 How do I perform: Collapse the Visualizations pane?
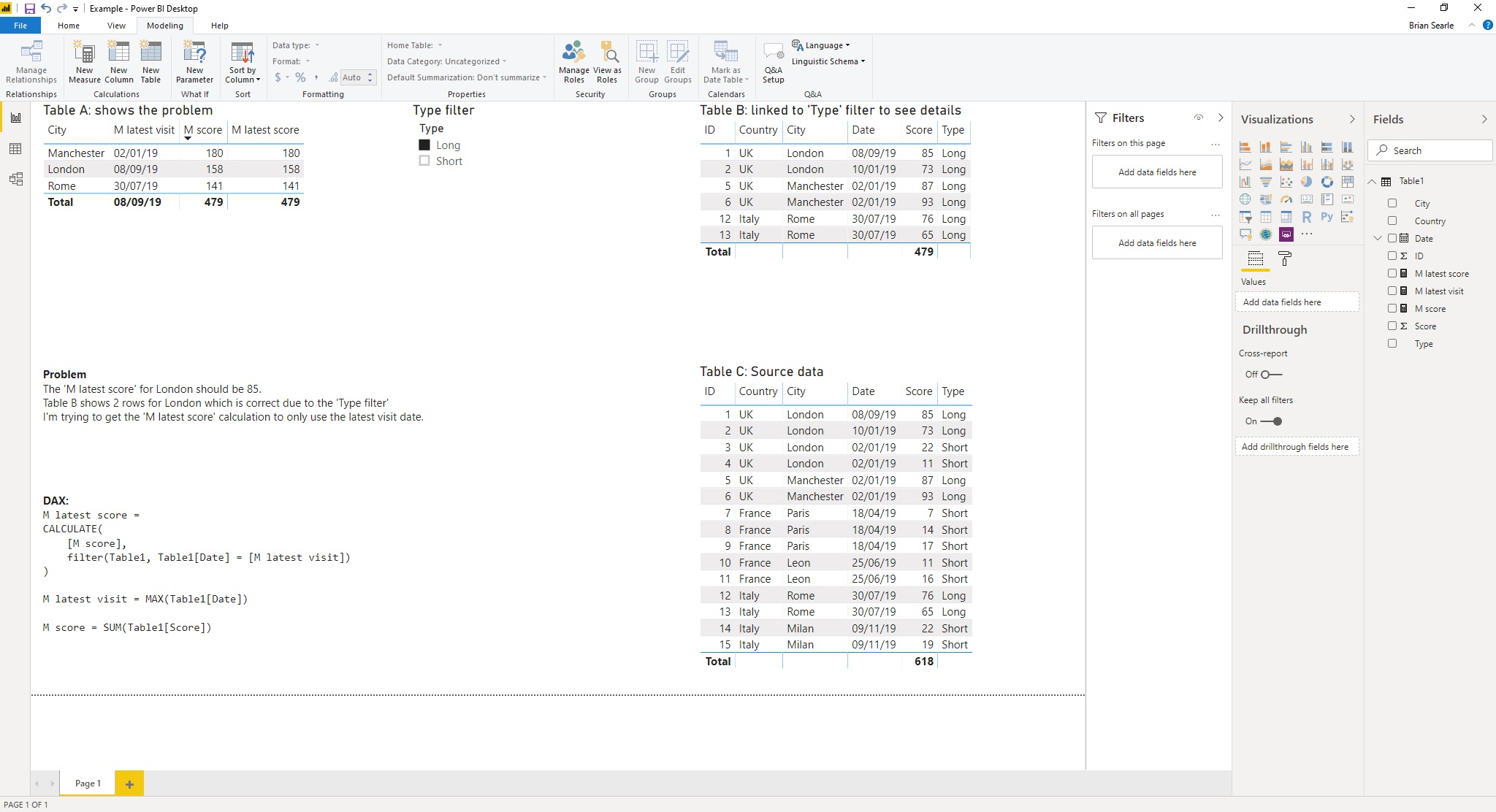(x=1352, y=119)
